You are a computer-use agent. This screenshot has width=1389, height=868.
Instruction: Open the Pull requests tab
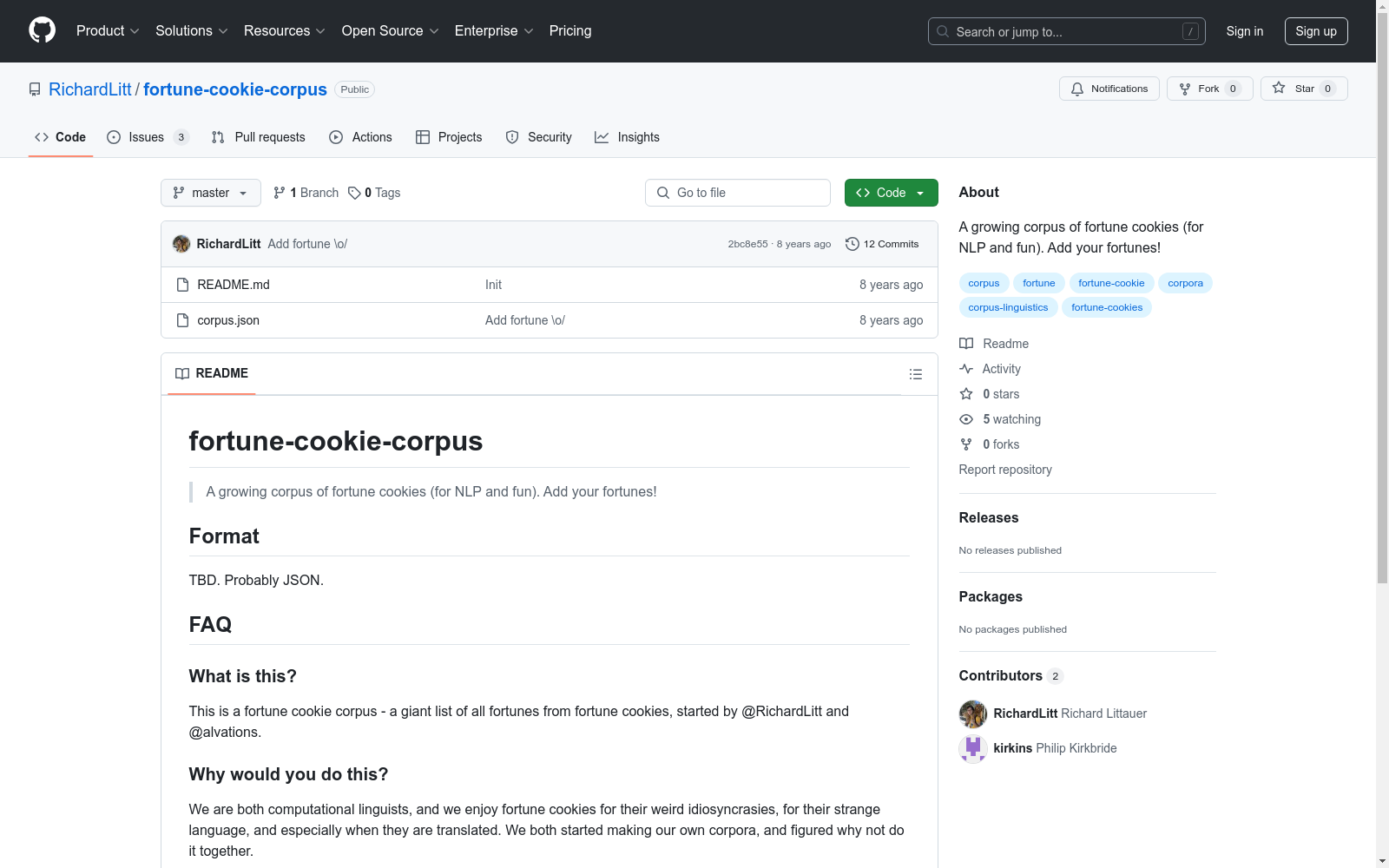click(x=259, y=137)
